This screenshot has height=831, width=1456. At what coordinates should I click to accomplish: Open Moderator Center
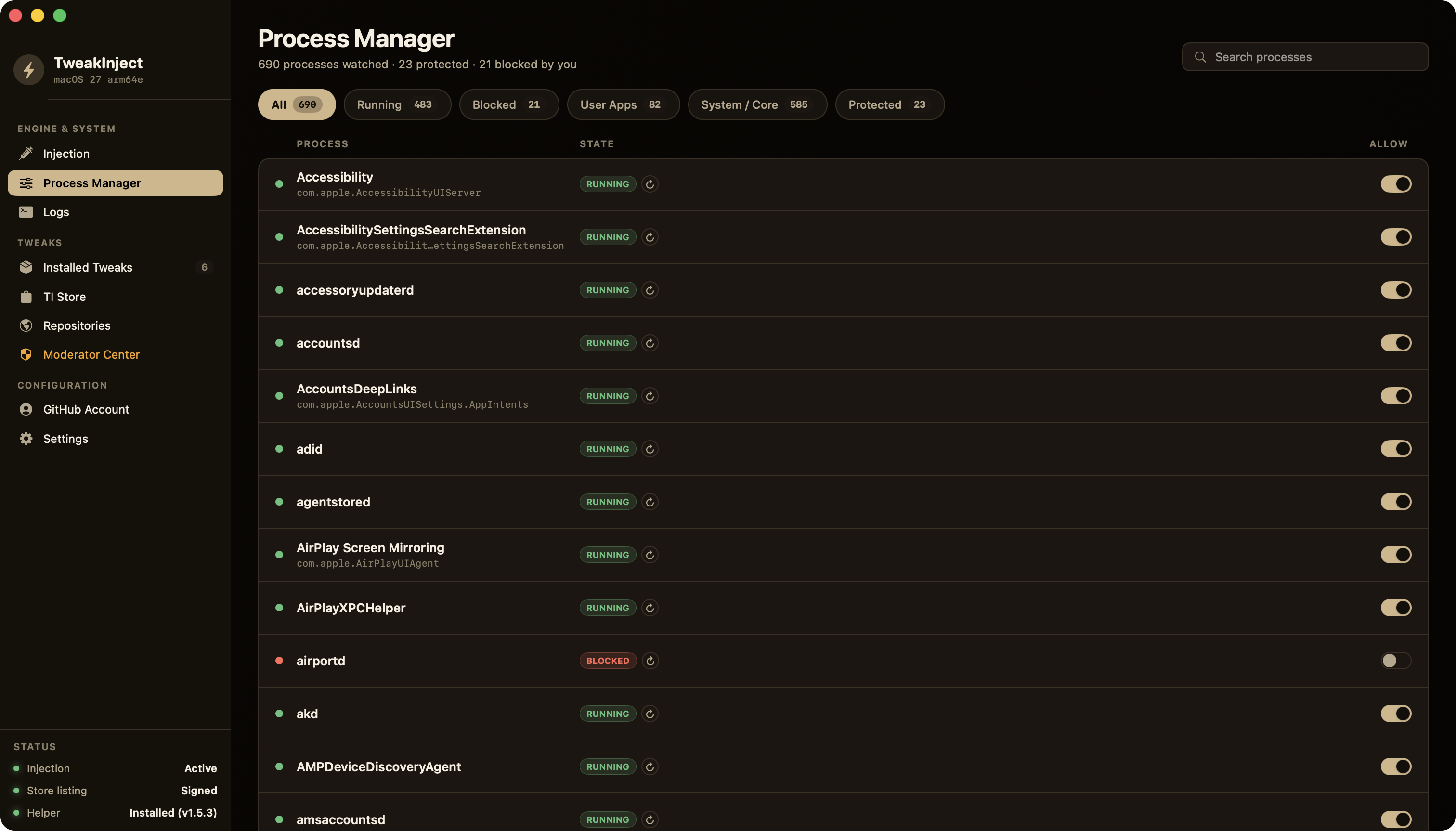[115, 354]
